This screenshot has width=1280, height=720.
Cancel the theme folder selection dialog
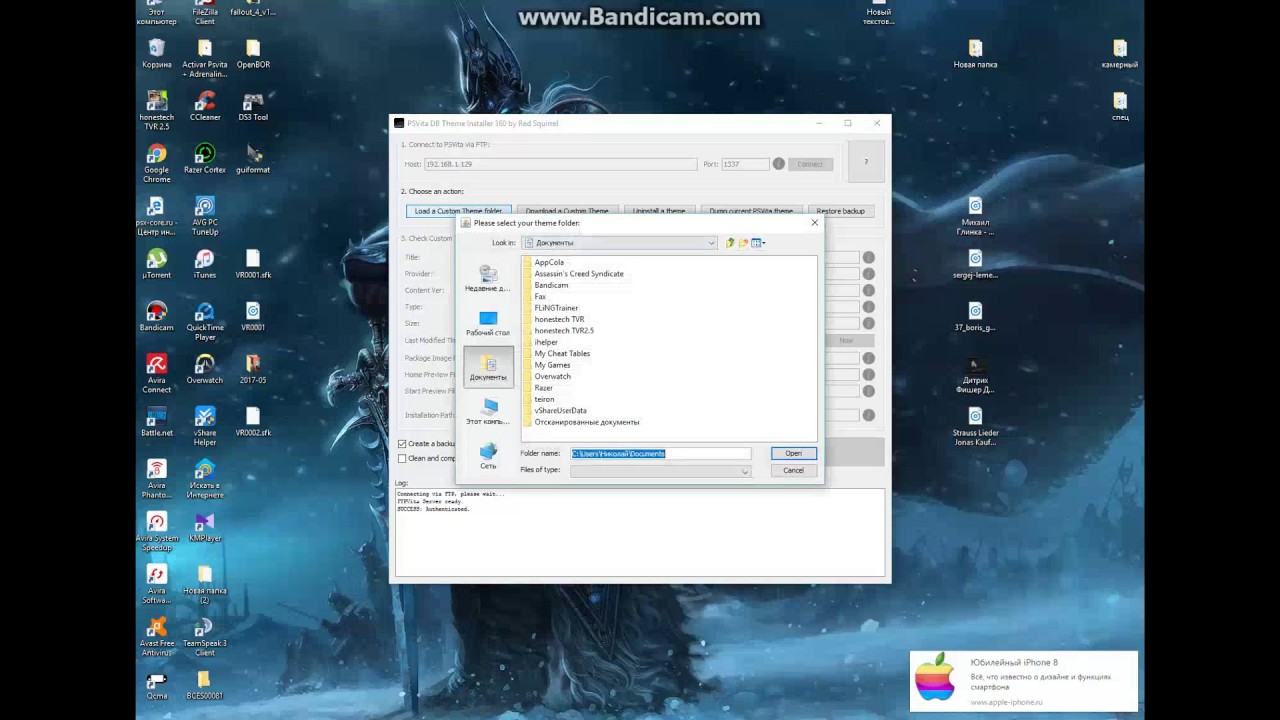(793, 470)
